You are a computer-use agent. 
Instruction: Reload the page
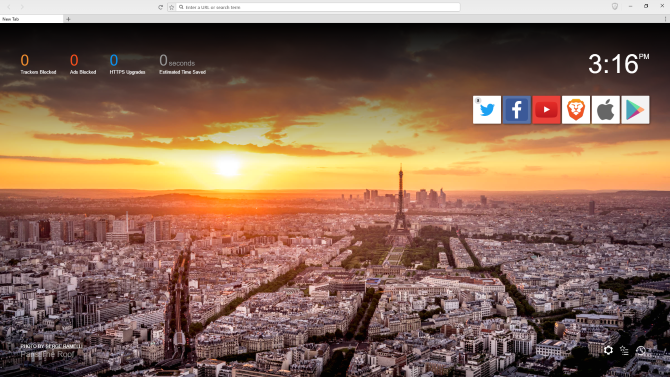coord(160,7)
